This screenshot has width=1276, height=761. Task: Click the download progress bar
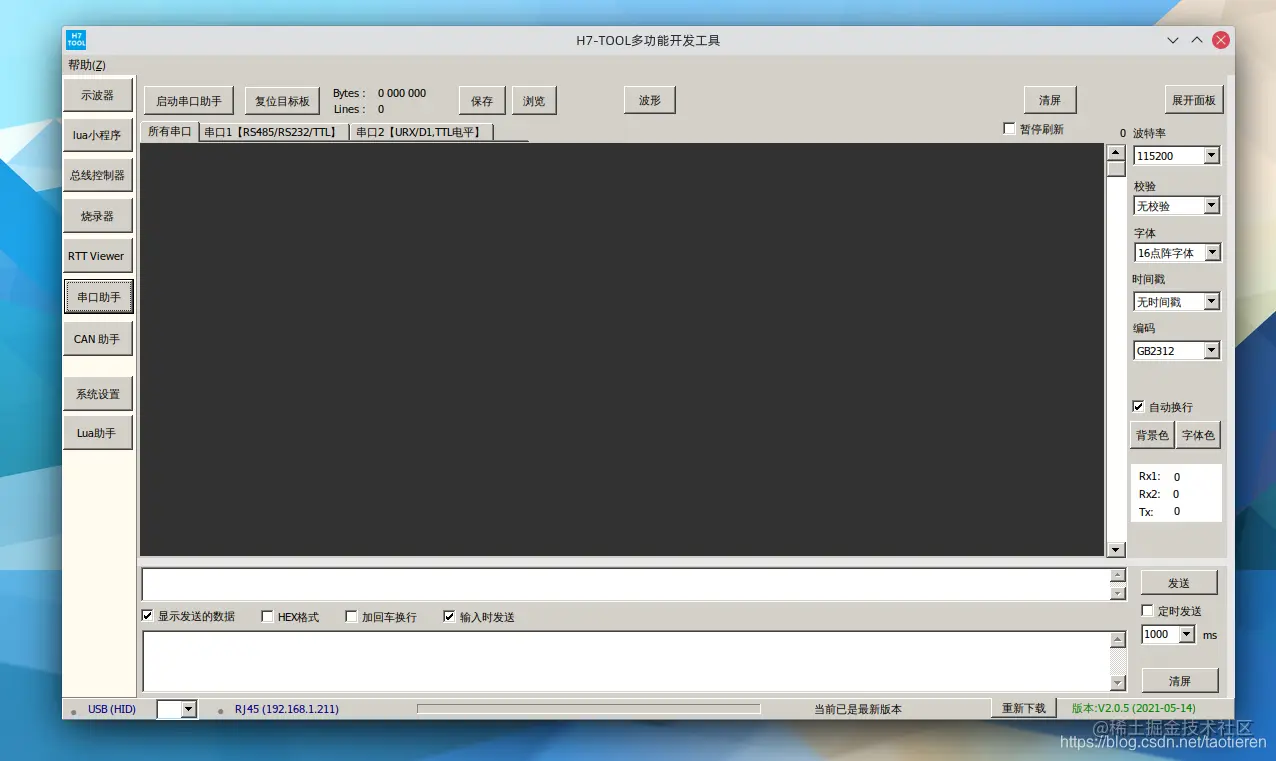pyautogui.click(x=588, y=709)
